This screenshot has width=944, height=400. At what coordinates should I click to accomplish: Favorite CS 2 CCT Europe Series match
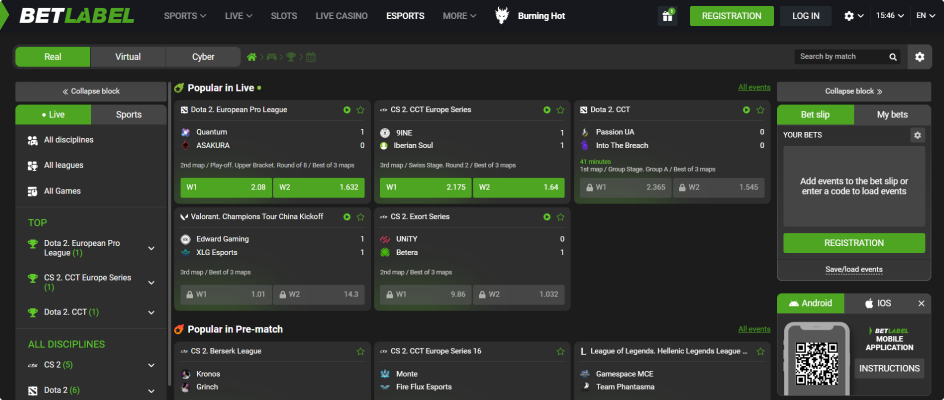click(x=560, y=110)
